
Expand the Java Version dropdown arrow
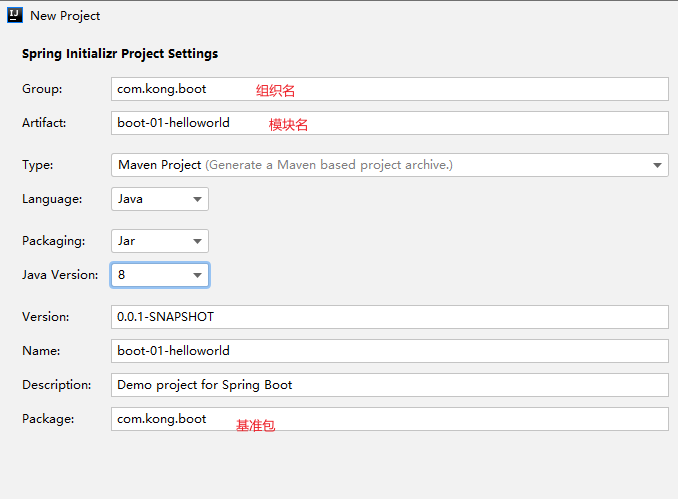[x=198, y=275]
